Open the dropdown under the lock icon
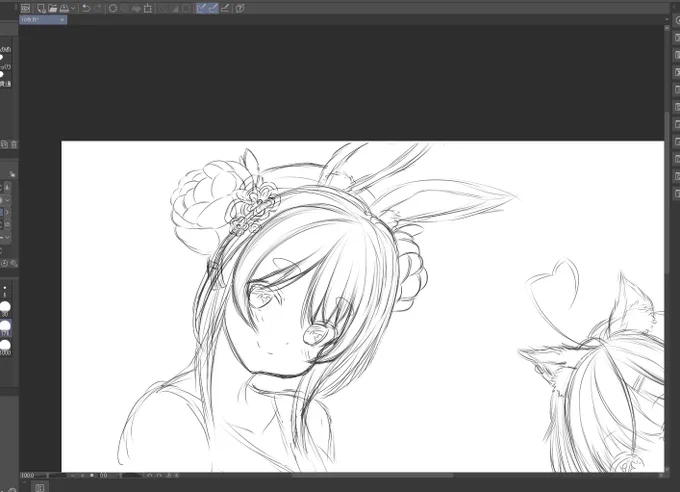Image resolution: width=680 pixels, height=492 pixels. (7, 200)
